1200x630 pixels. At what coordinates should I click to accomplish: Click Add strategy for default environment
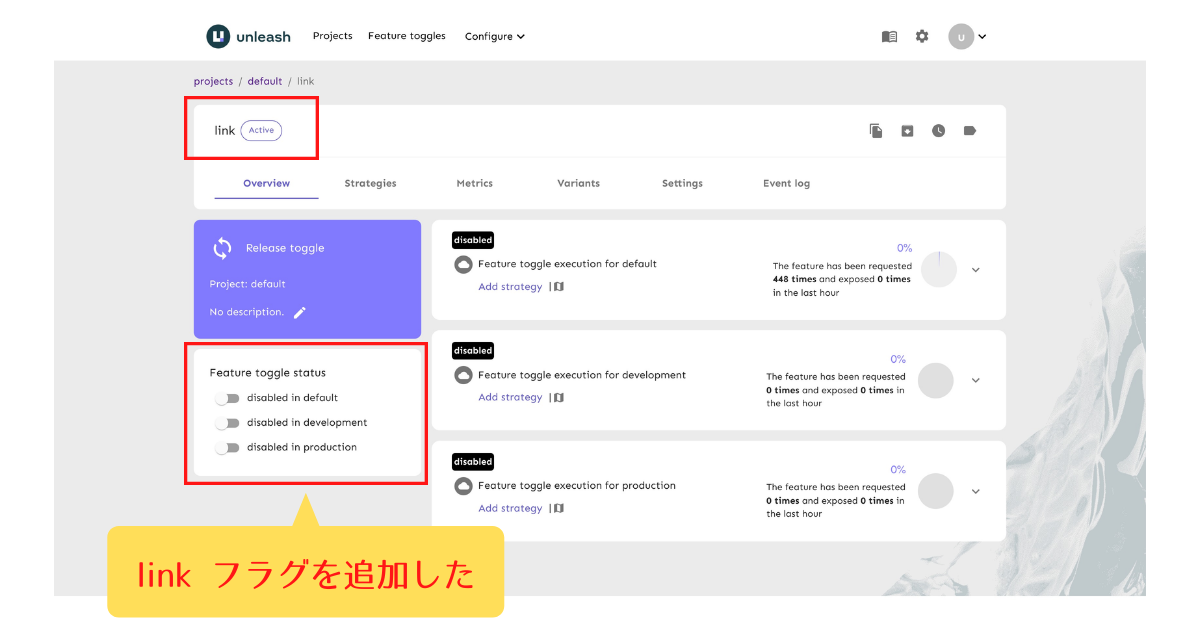510,287
